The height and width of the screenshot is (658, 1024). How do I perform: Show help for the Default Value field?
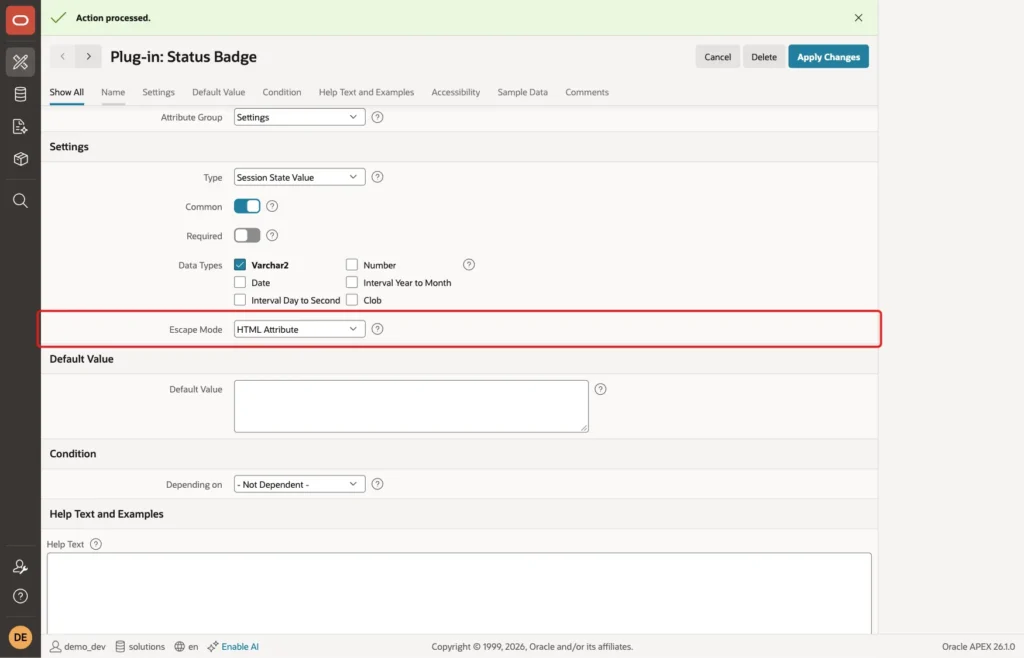coord(601,389)
